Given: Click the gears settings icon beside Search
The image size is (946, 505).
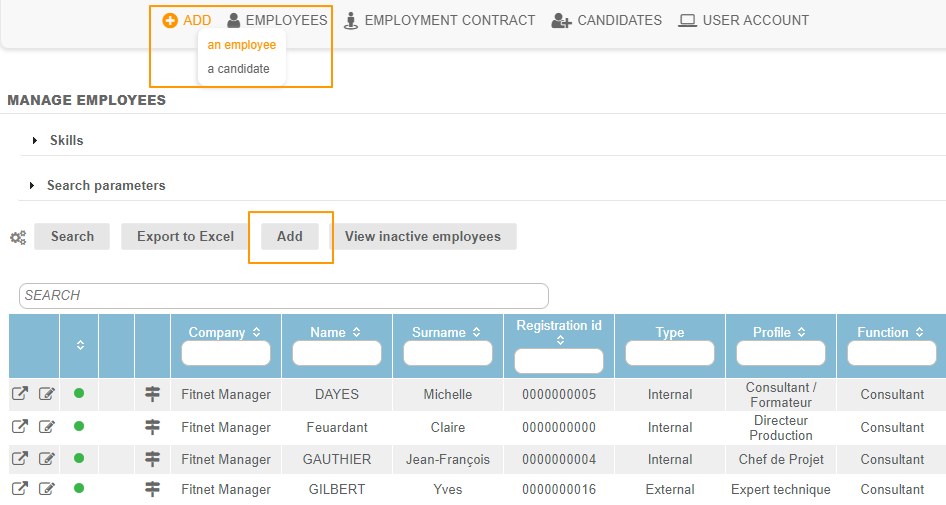Looking at the screenshot, I should [x=18, y=237].
